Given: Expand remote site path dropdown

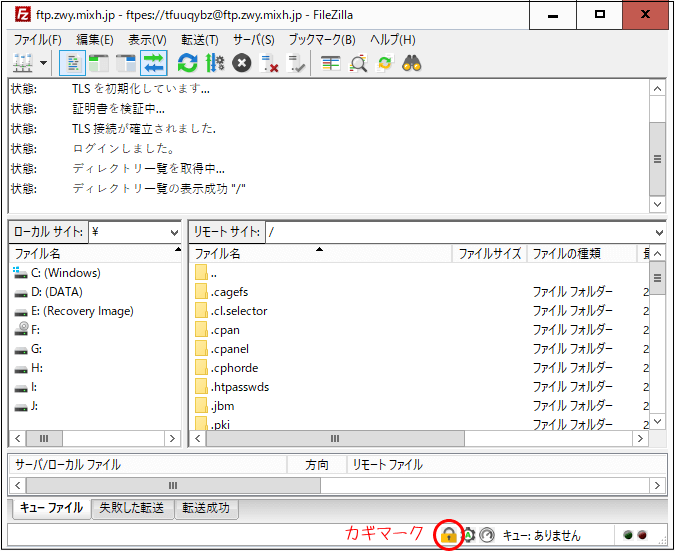Looking at the screenshot, I should coord(659,232).
